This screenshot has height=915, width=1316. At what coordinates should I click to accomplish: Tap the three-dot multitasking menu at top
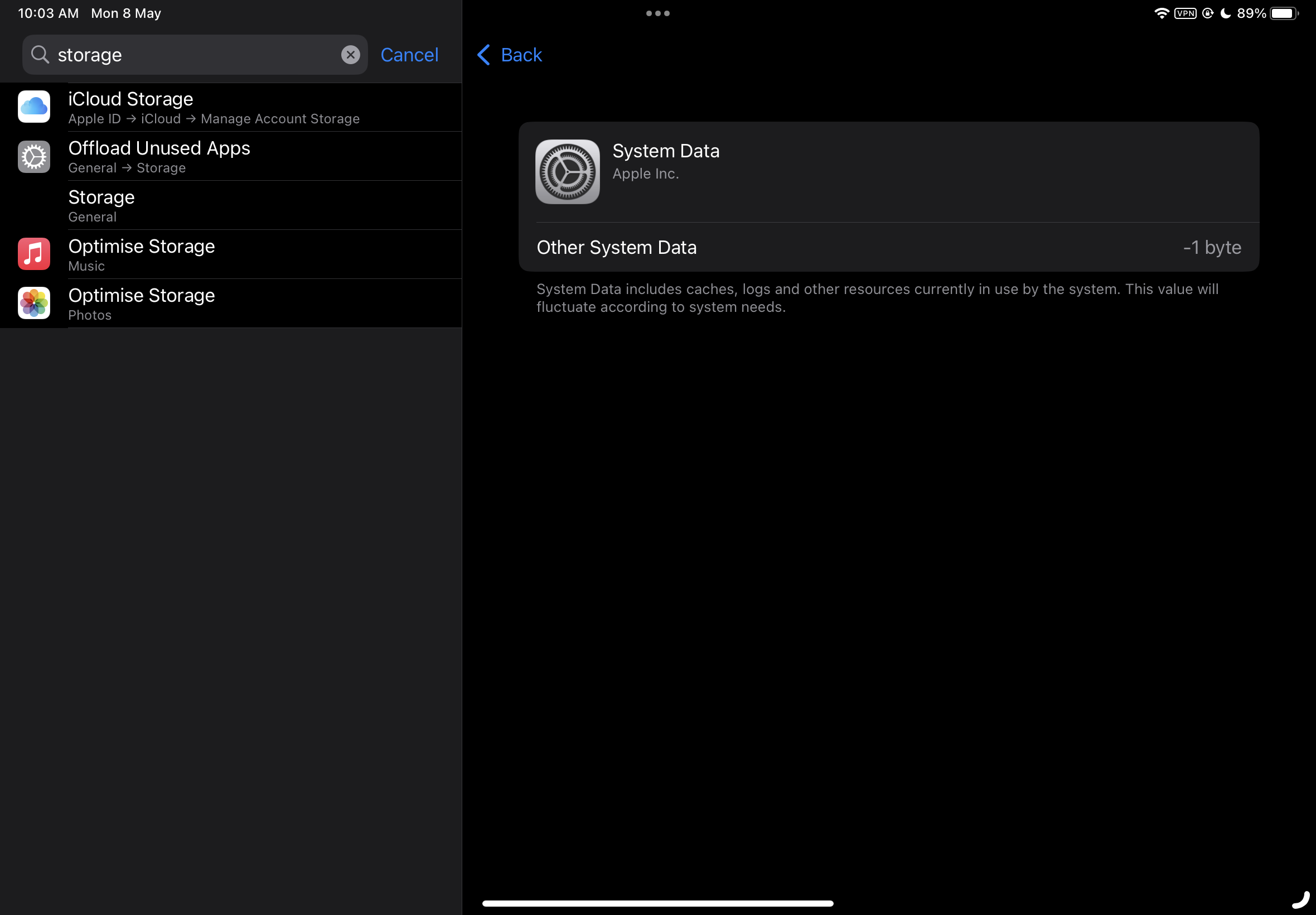[659, 13]
